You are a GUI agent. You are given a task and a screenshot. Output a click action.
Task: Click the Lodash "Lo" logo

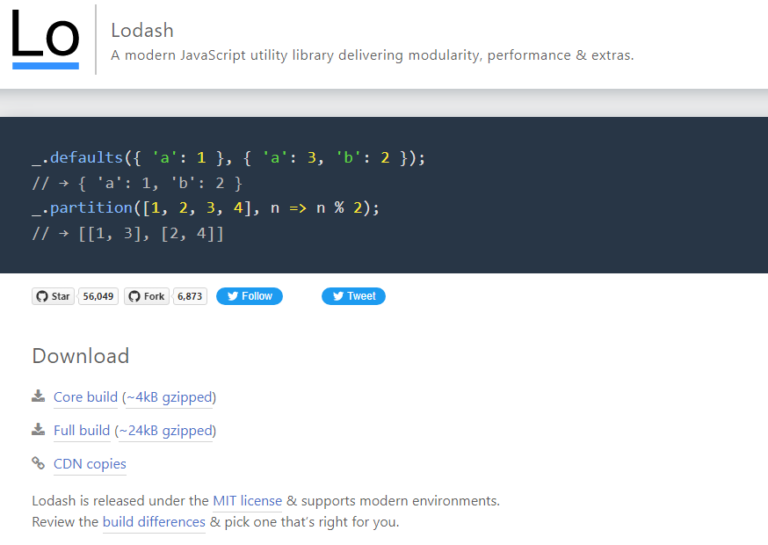[x=45, y=38]
